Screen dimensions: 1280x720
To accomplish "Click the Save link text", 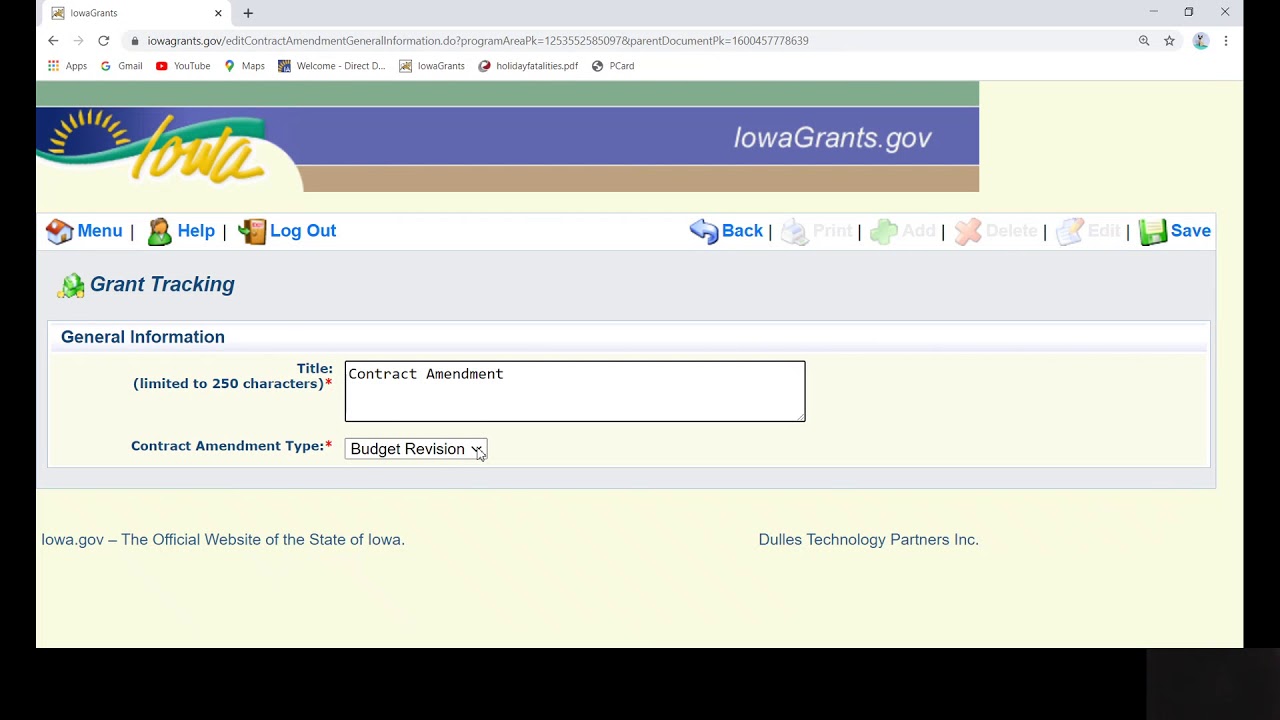I will 1191,231.
